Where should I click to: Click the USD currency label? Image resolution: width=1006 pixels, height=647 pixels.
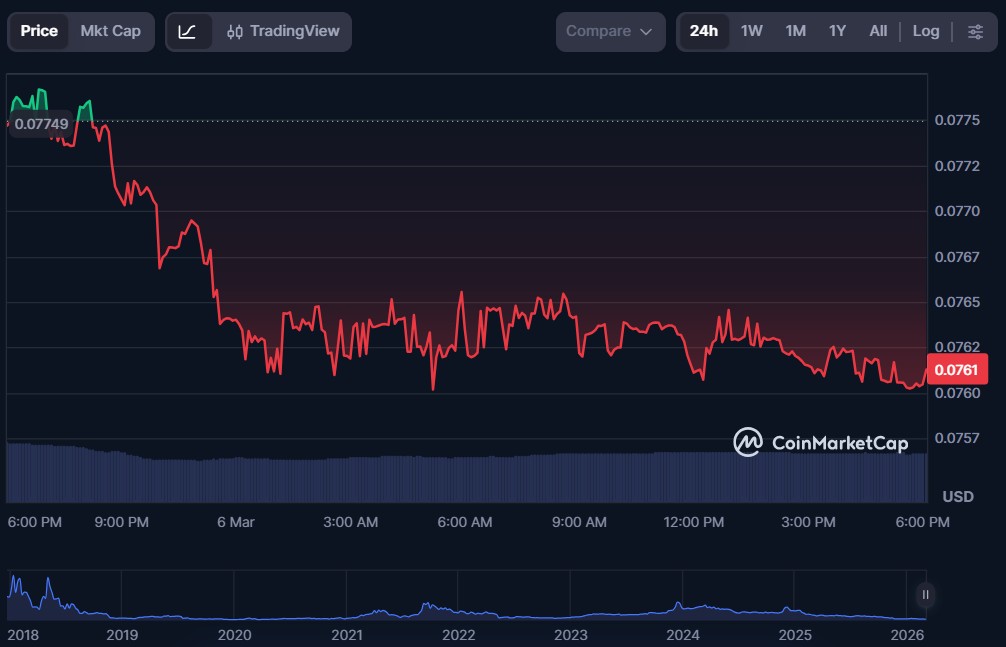click(958, 497)
